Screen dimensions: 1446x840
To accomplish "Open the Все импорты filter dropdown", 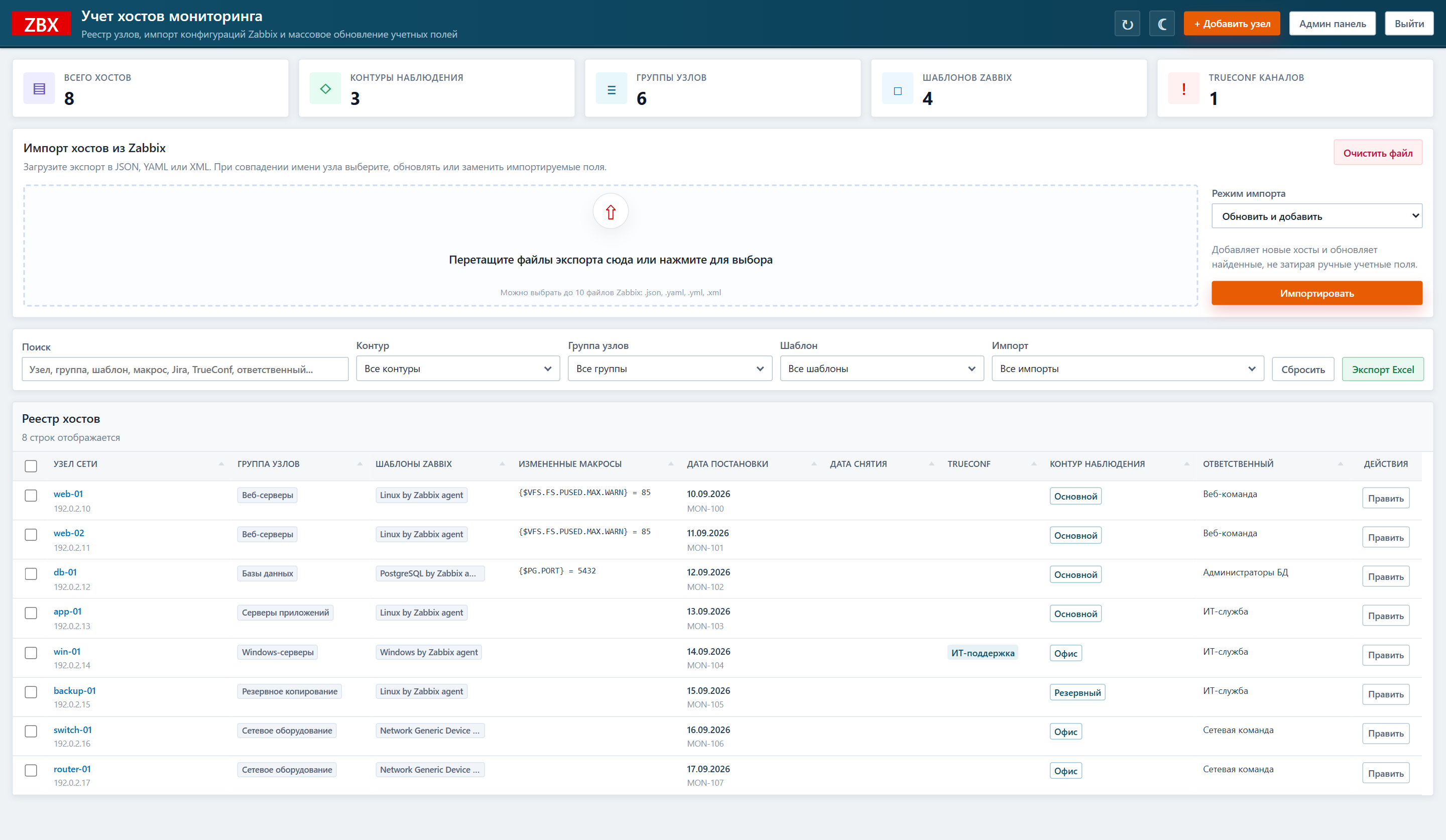I will pyautogui.click(x=1128, y=369).
